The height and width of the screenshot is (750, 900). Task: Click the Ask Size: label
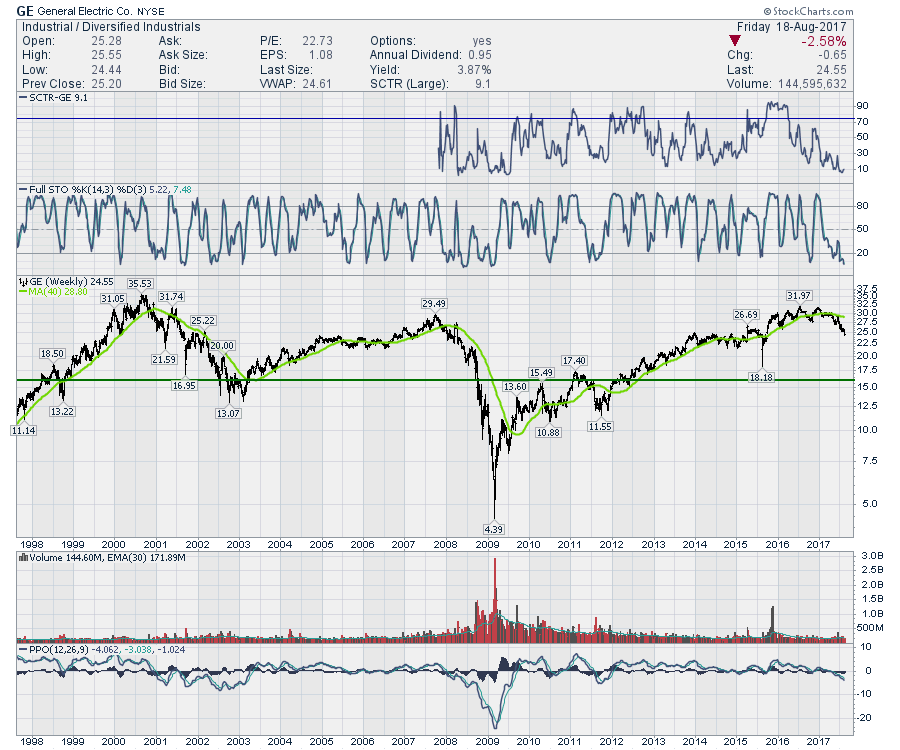tap(183, 55)
